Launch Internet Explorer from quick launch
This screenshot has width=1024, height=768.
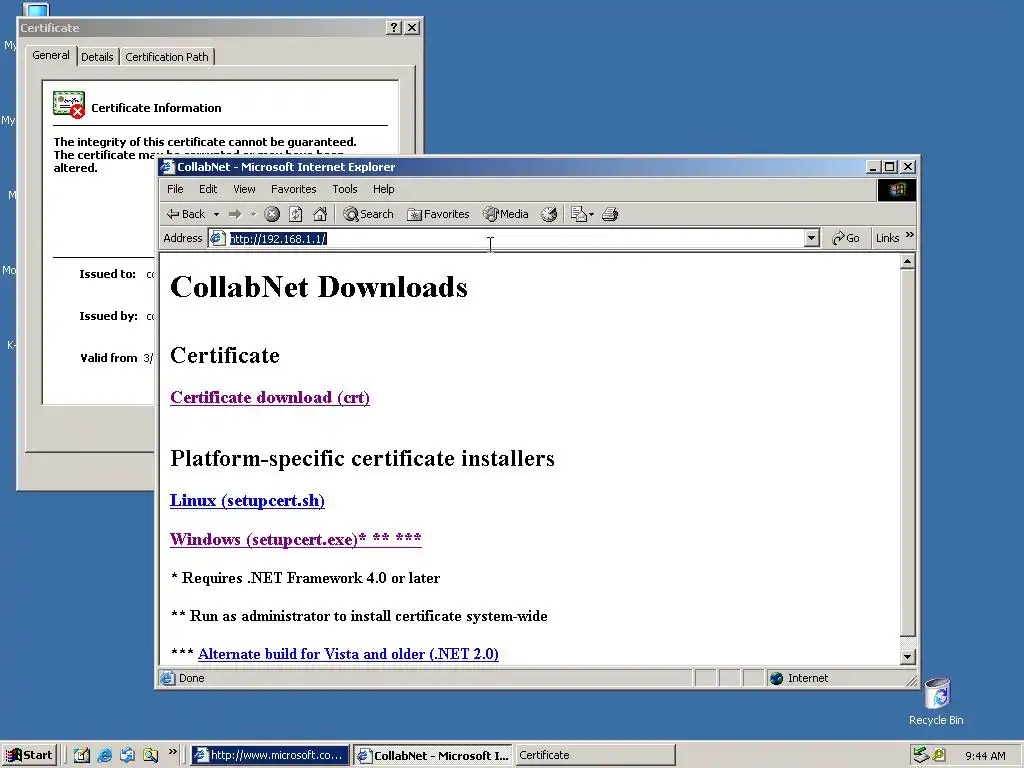[x=104, y=755]
